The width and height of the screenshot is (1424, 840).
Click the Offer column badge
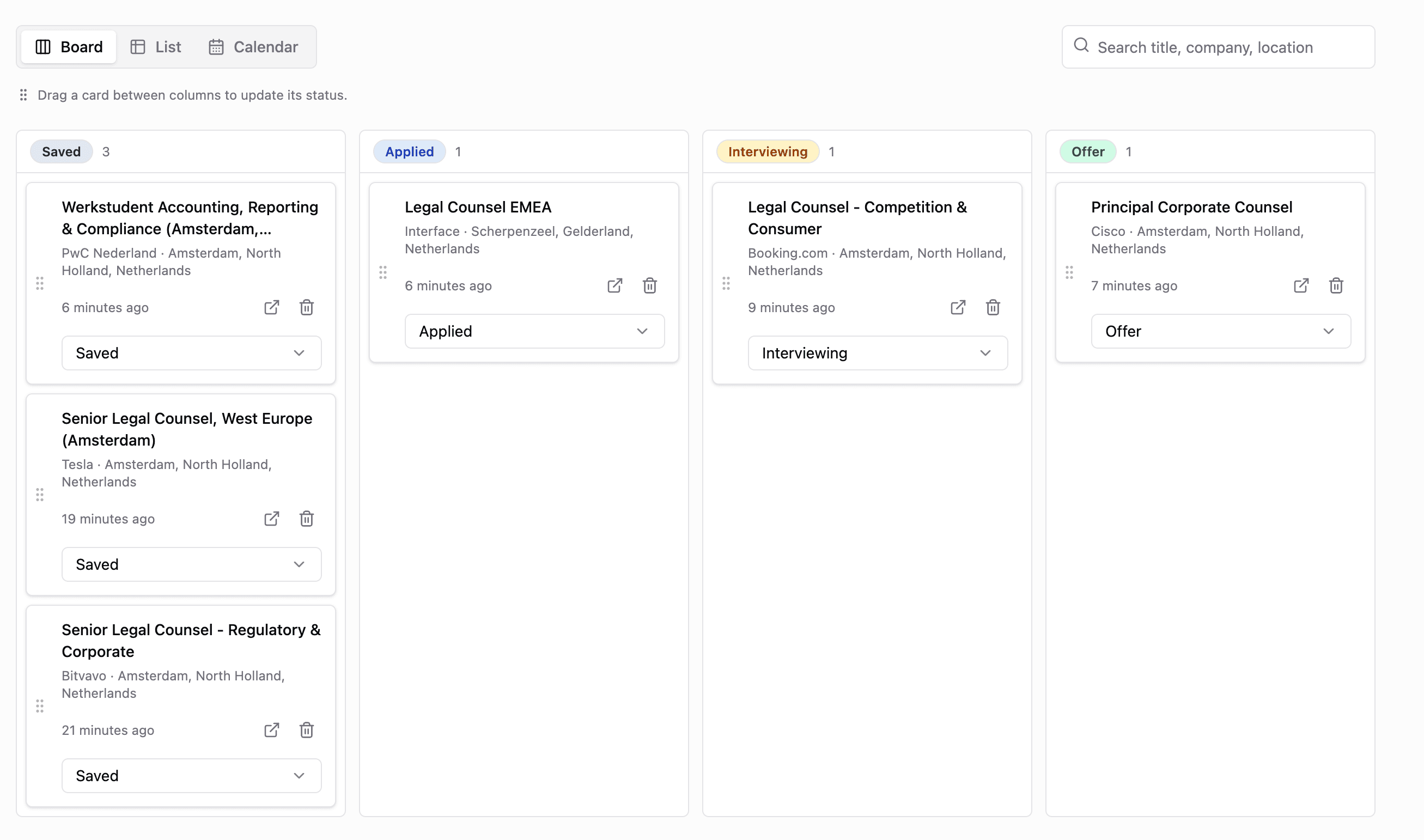(x=1087, y=151)
